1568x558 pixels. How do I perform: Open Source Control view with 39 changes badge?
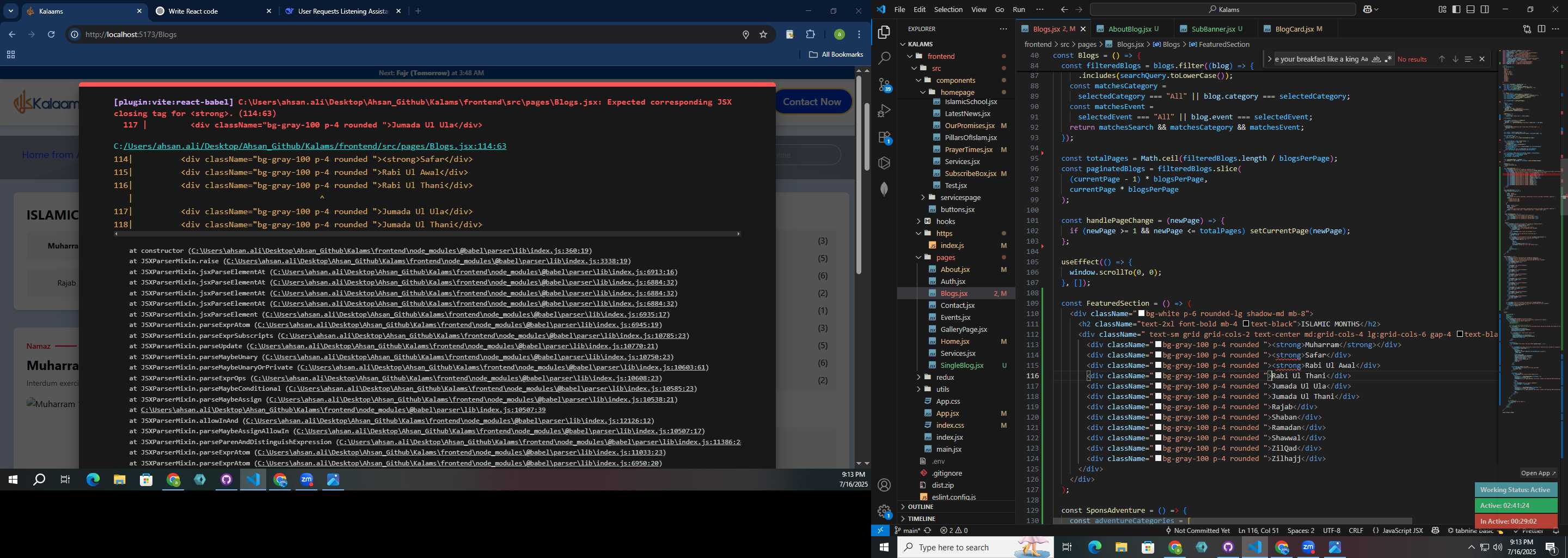(884, 84)
